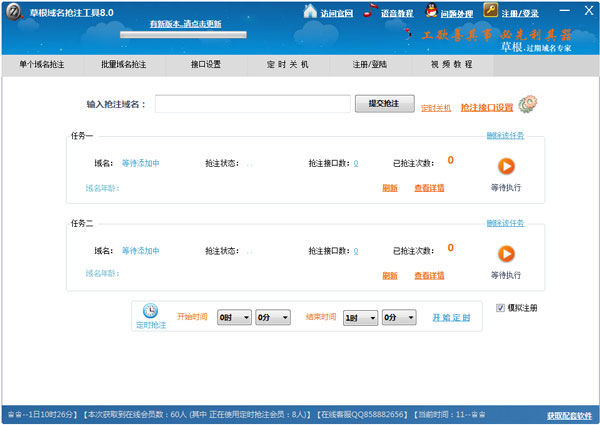The width and height of the screenshot is (600, 425).
Task: Click the 定时关机 orange link
Action: click(x=436, y=108)
